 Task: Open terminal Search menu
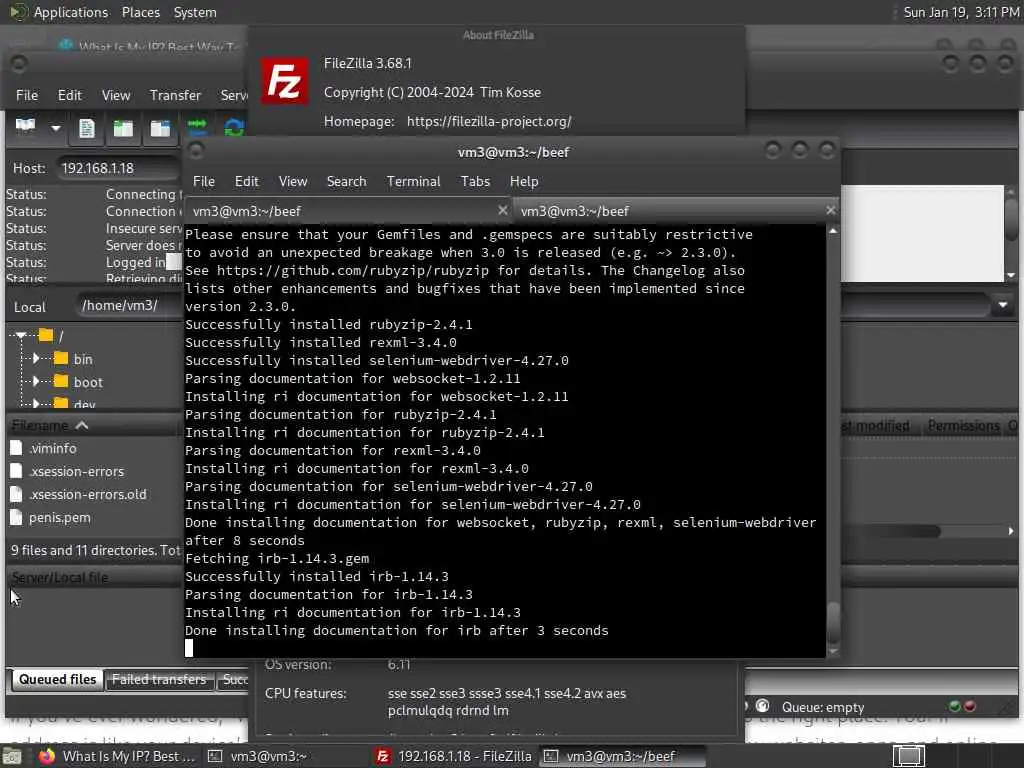click(346, 182)
